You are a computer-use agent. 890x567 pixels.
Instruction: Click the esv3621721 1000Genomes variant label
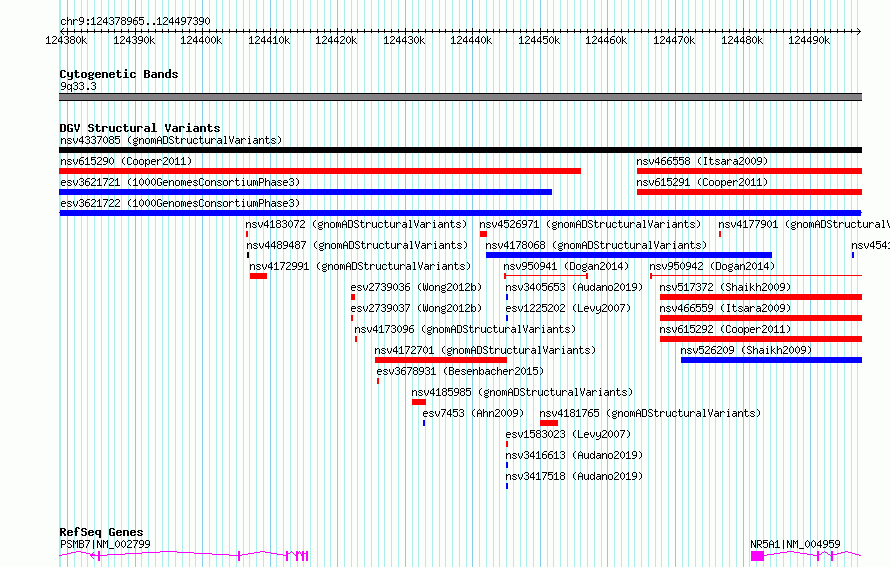(180, 182)
